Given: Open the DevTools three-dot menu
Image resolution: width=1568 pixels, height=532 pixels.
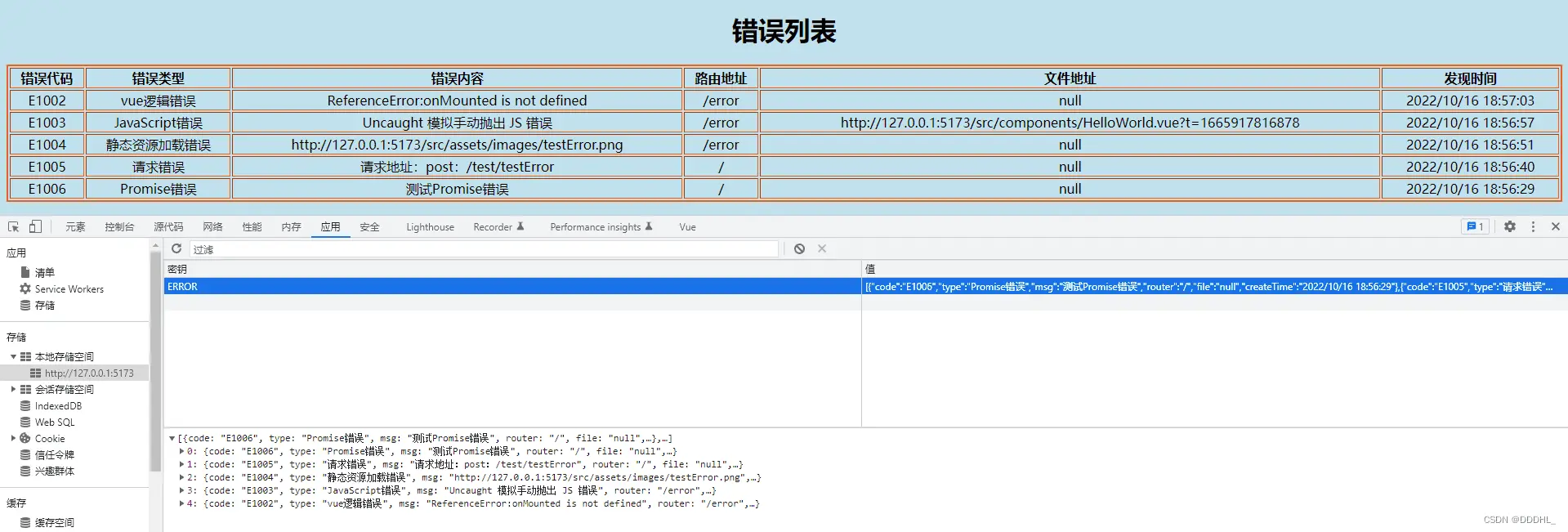Looking at the screenshot, I should [x=1533, y=227].
